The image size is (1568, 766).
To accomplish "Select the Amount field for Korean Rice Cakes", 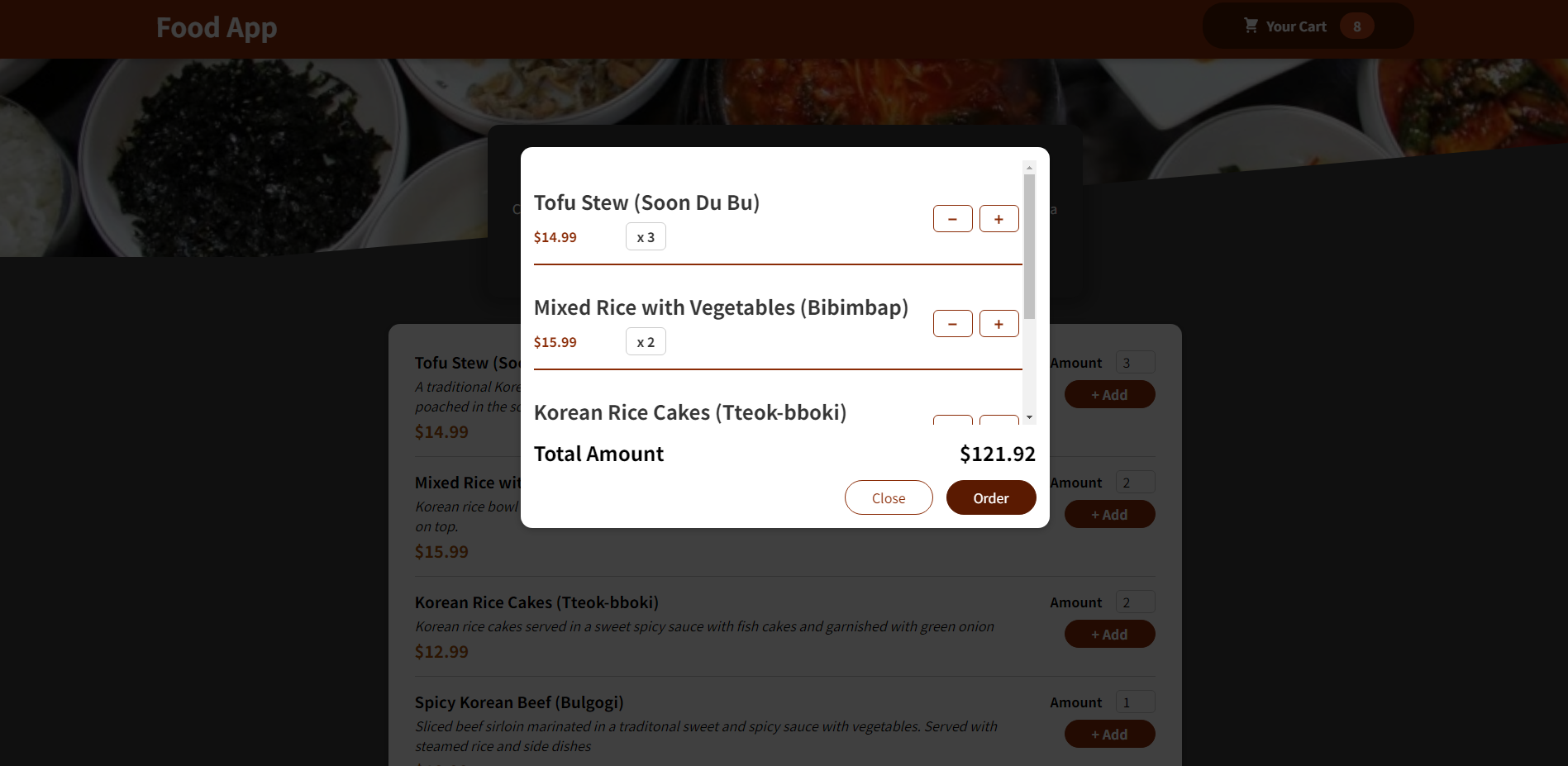I will pyautogui.click(x=1135, y=602).
